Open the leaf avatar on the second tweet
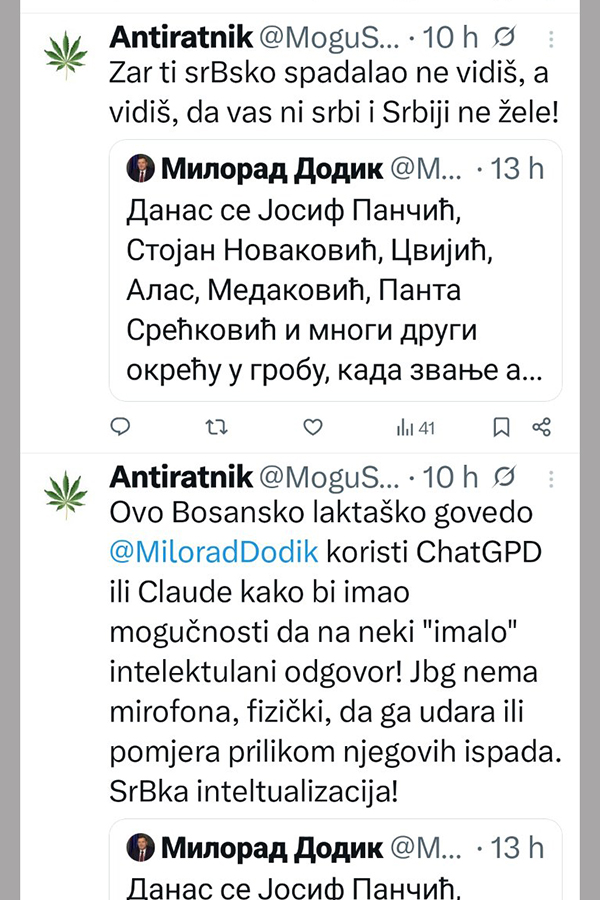Image resolution: width=600 pixels, height=900 pixels. coord(67,494)
